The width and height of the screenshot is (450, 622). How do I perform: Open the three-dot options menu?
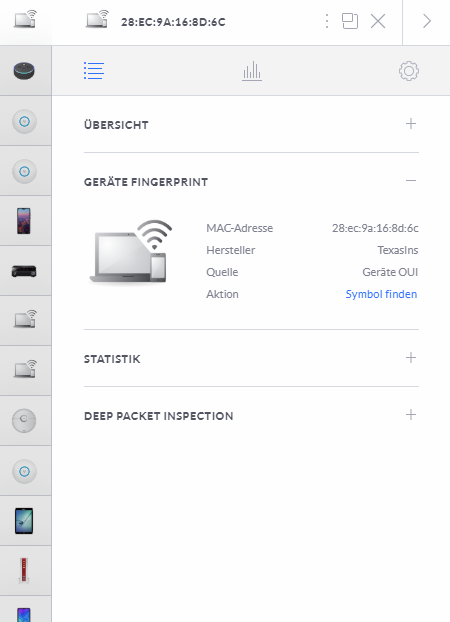[x=327, y=21]
